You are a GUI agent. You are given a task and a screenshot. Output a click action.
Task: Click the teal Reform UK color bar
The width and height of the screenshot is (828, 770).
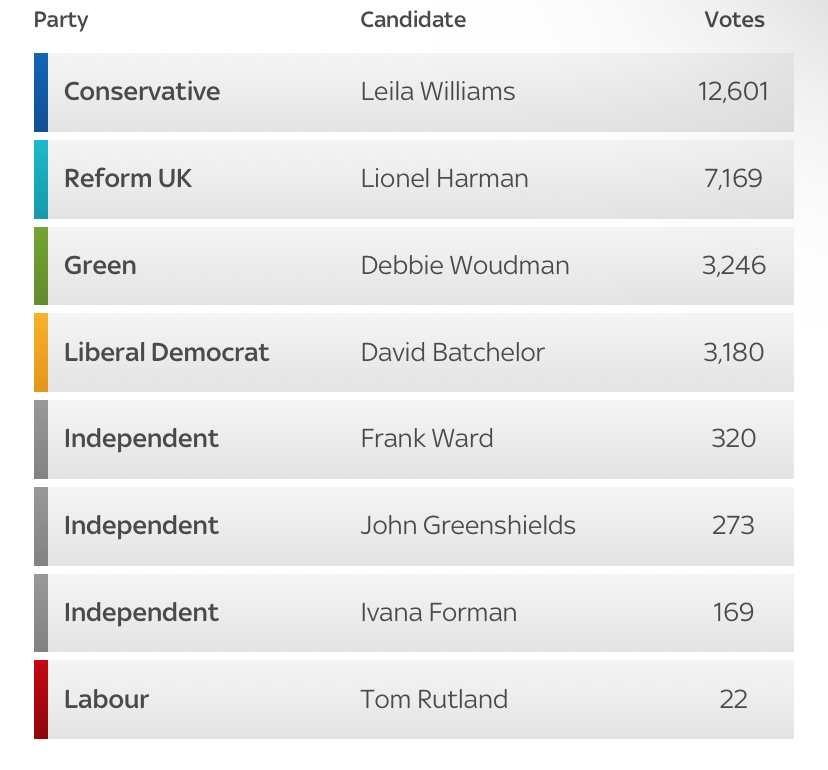pyautogui.click(x=41, y=180)
